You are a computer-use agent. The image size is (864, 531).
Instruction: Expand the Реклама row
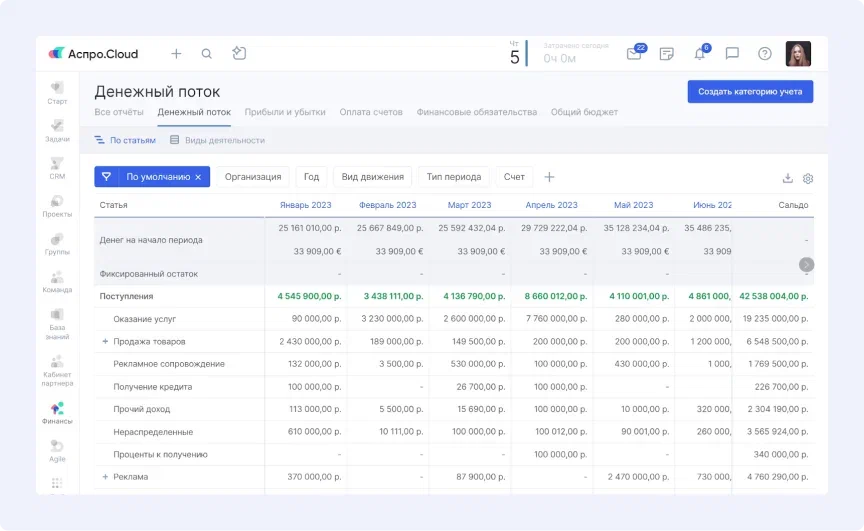coord(104,477)
